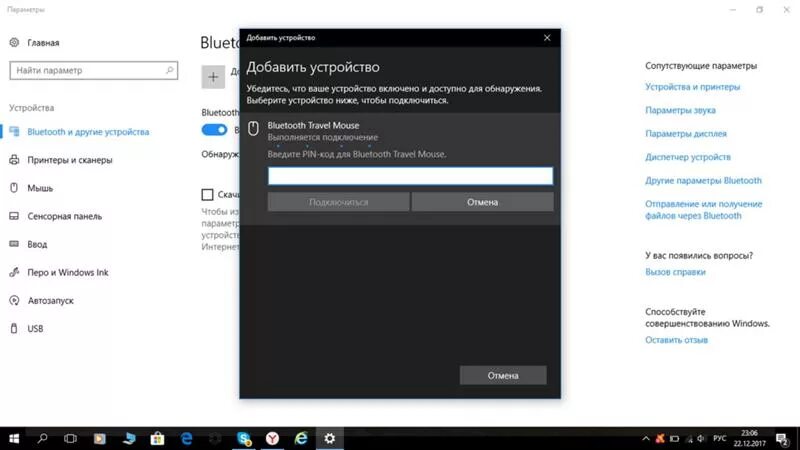This screenshot has height=450, width=800.
Task: Launch Microsoft Edge from taskbar
Action: coord(186,438)
